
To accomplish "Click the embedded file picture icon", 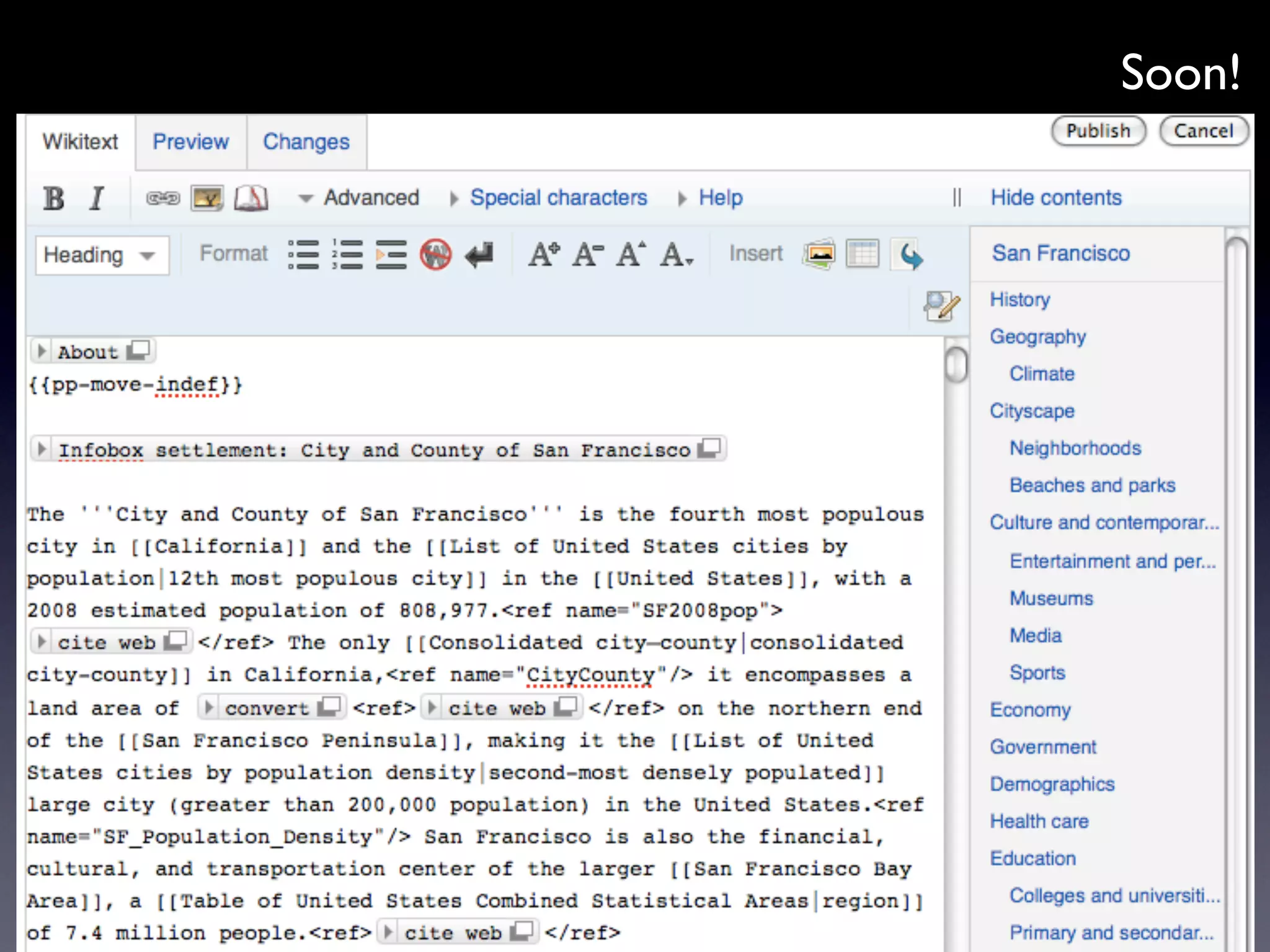I will [206, 198].
